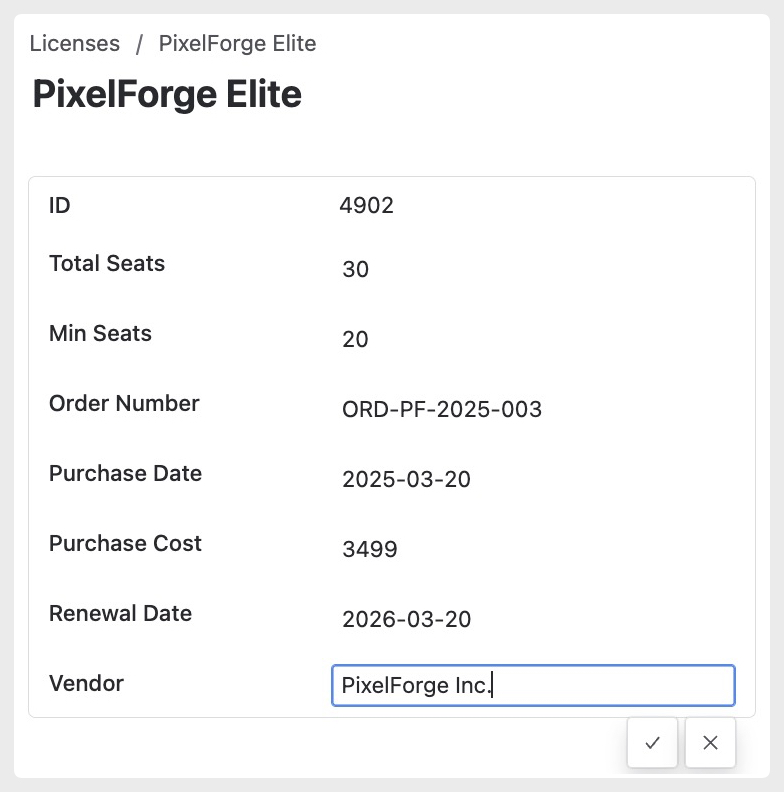This screenshot has width=784, height=792.
Task: Click the PixelForge Elite breadcrumb item
Action: pos(237,44)
